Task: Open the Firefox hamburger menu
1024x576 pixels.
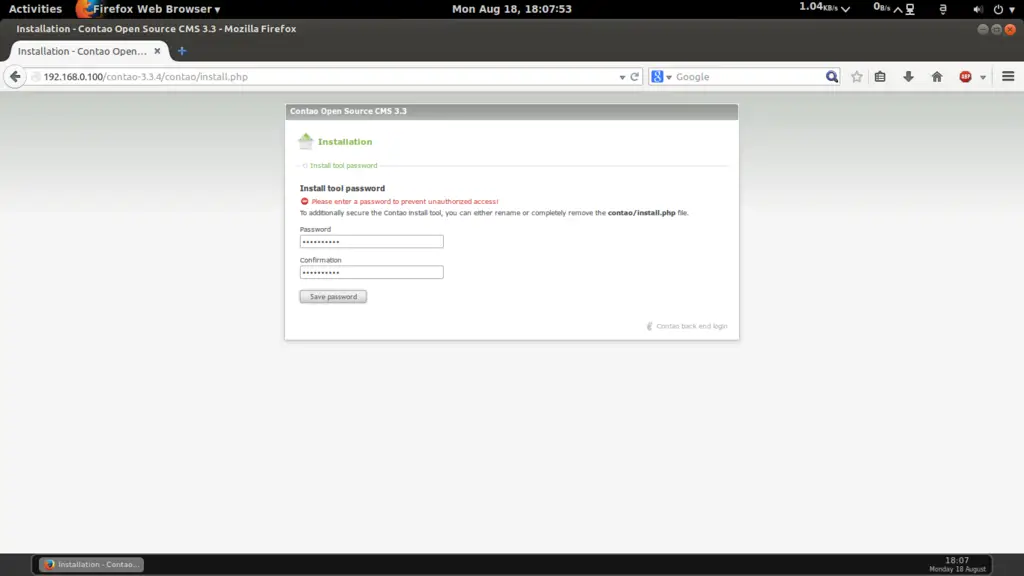Action: (x=1008, y=76)
